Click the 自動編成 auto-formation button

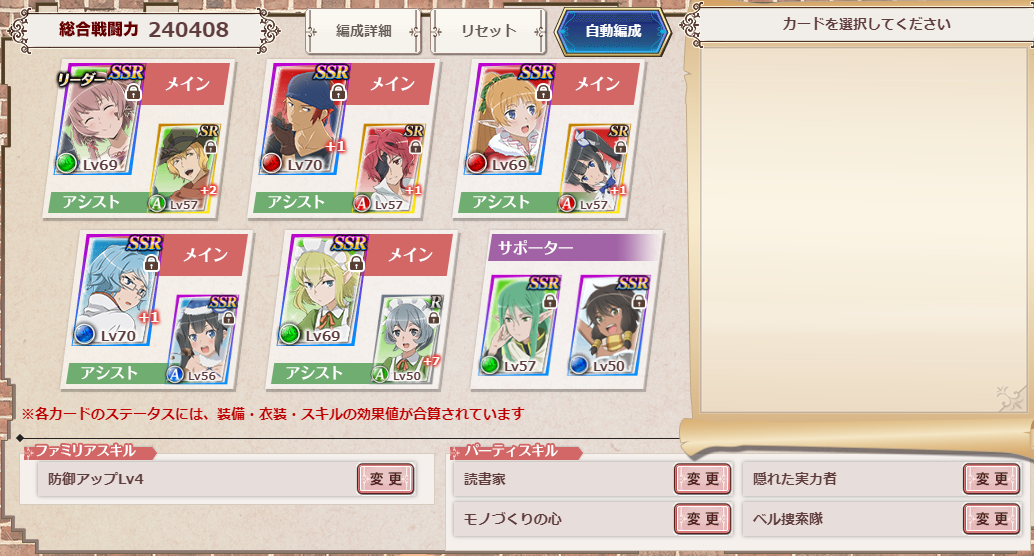coord(613,31)
